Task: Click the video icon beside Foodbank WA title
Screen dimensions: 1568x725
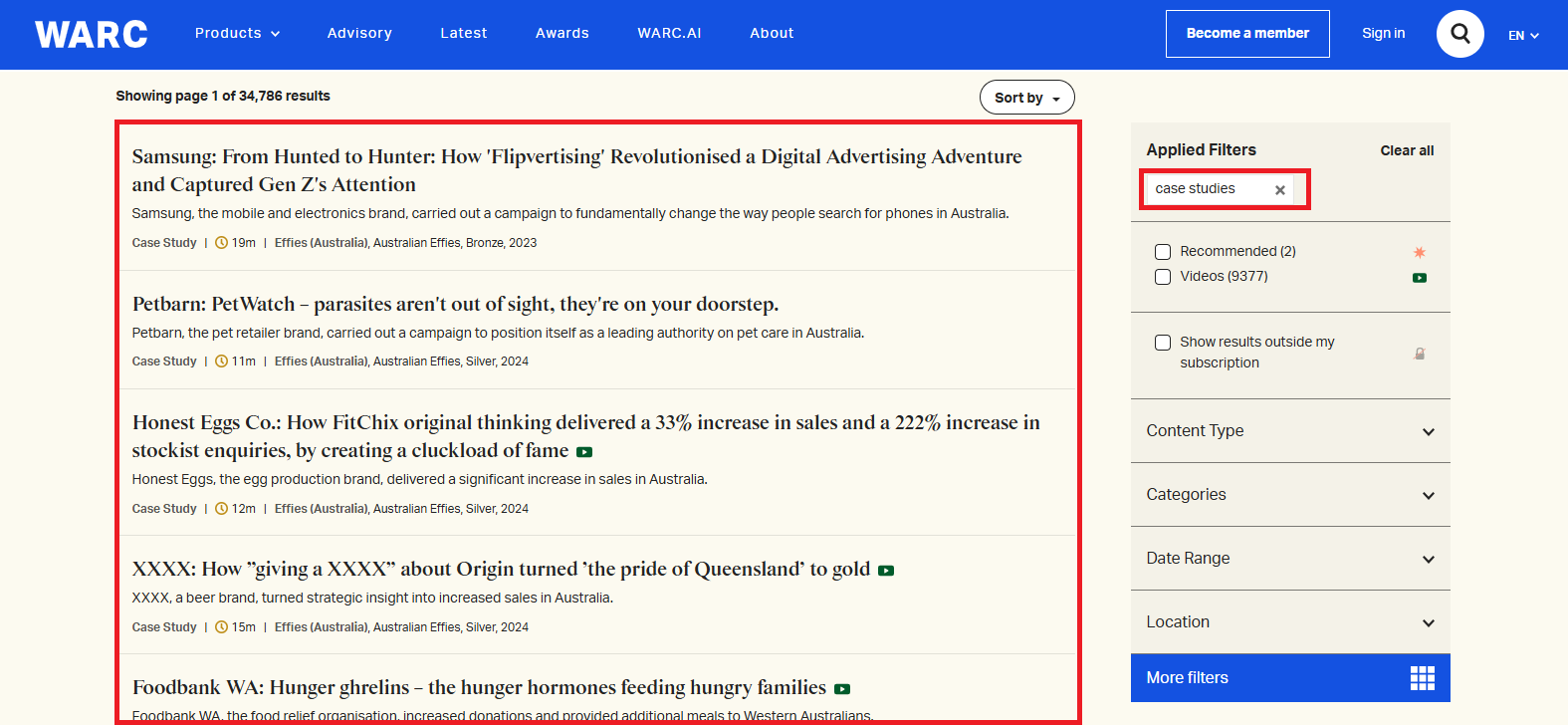Action: (x=842, y=689)
